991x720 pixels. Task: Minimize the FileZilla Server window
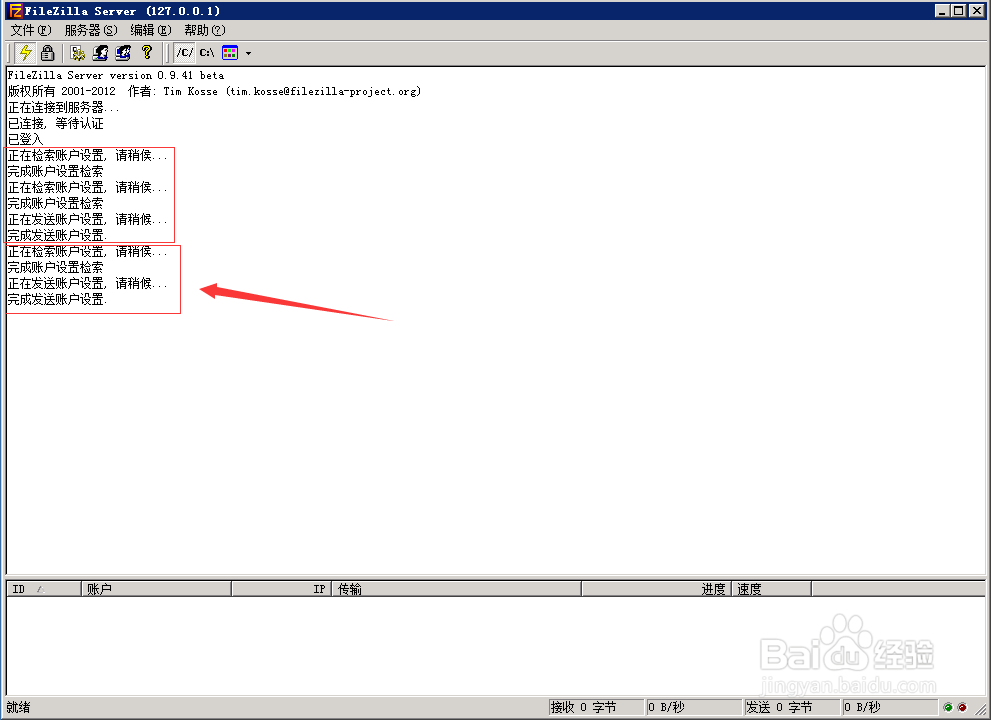coord(942,11)
